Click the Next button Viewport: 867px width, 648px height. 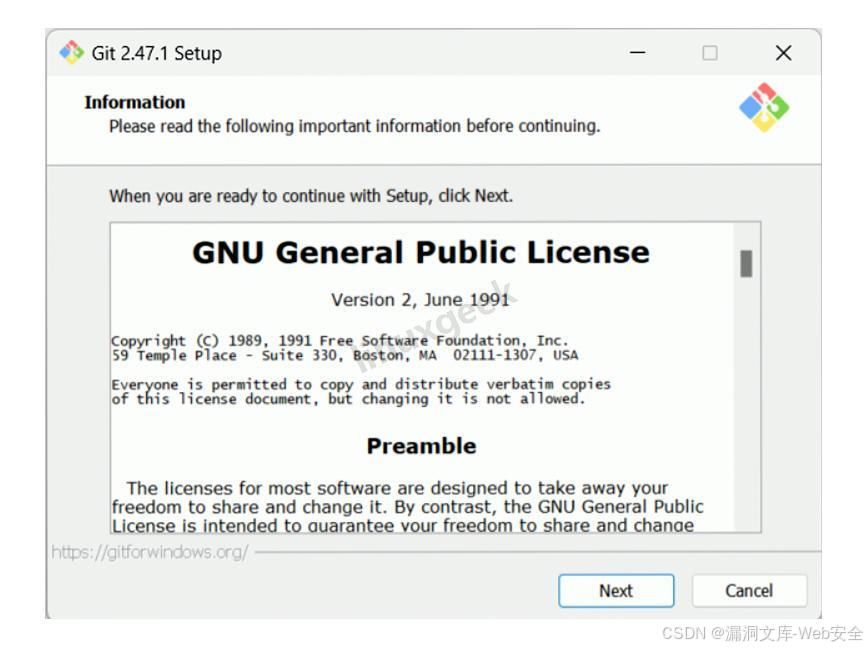tap(616, 590)
